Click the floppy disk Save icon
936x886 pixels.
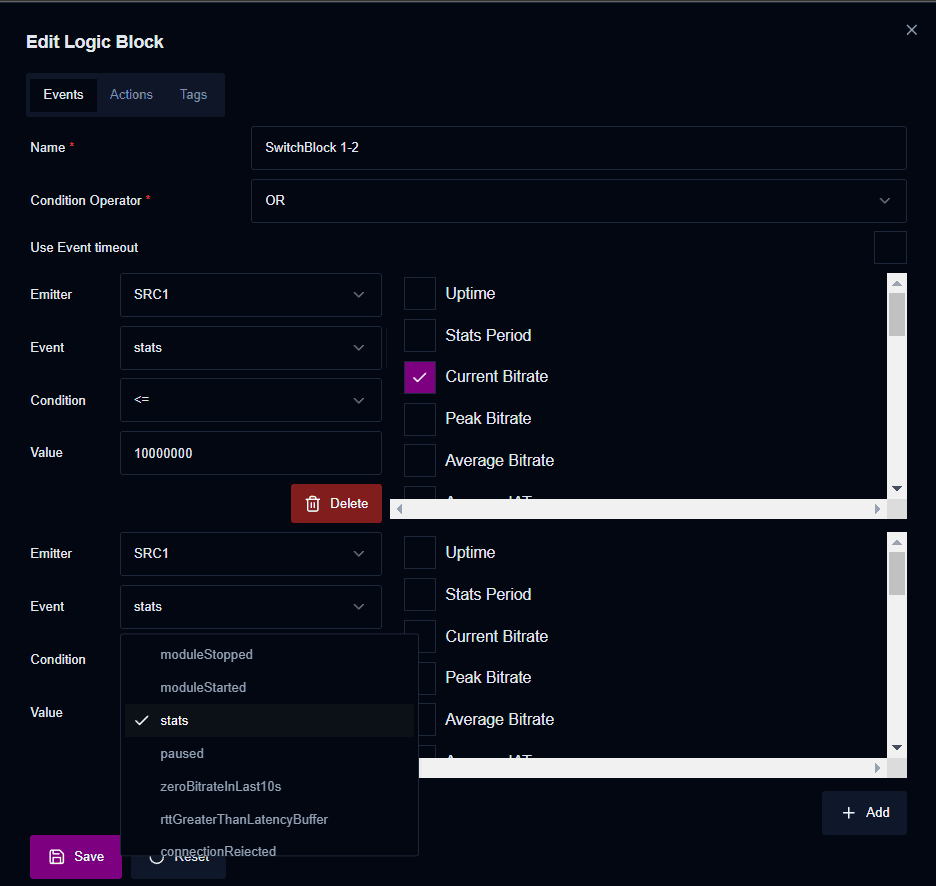pos(57,857)
